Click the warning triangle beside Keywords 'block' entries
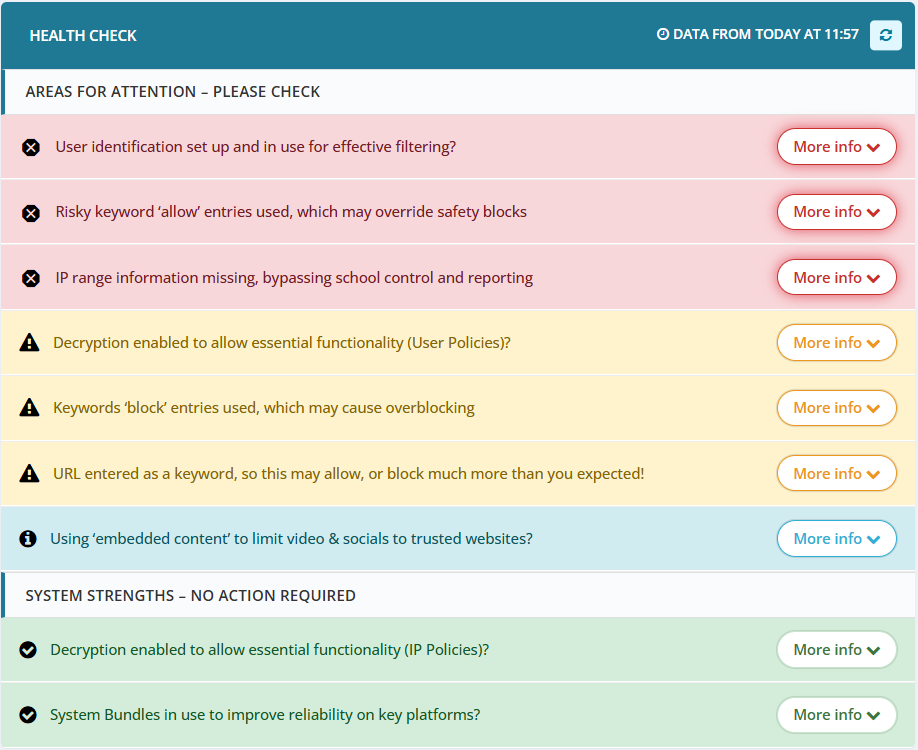Screen dimensions: 918x750 pos(30,408)
